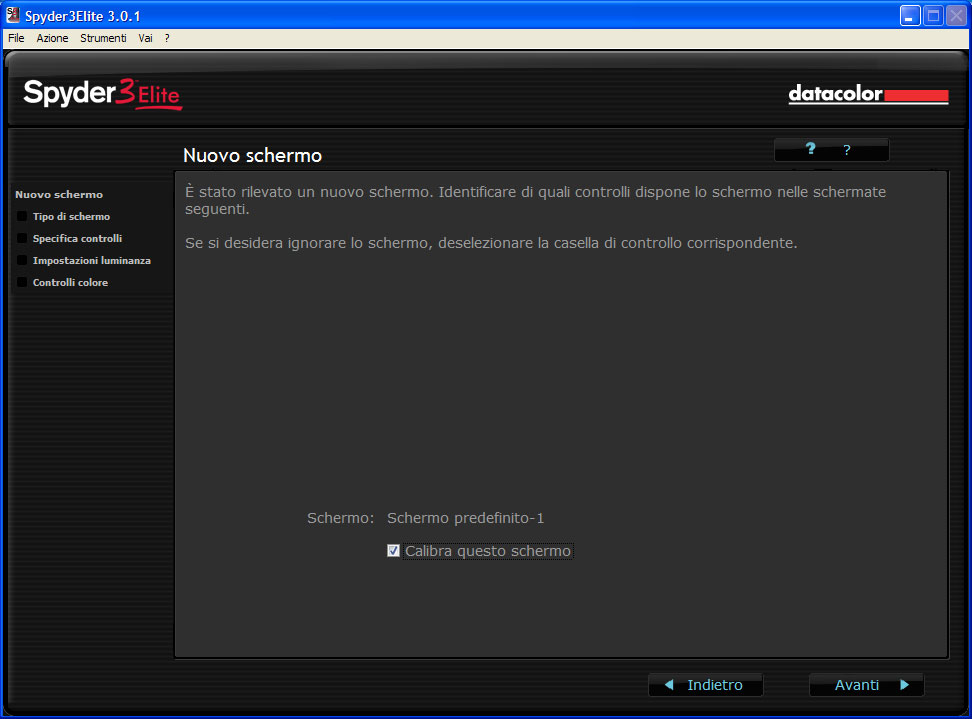The image size is (972, 719).
Task: Open the Vai menu
Action: 145,38
